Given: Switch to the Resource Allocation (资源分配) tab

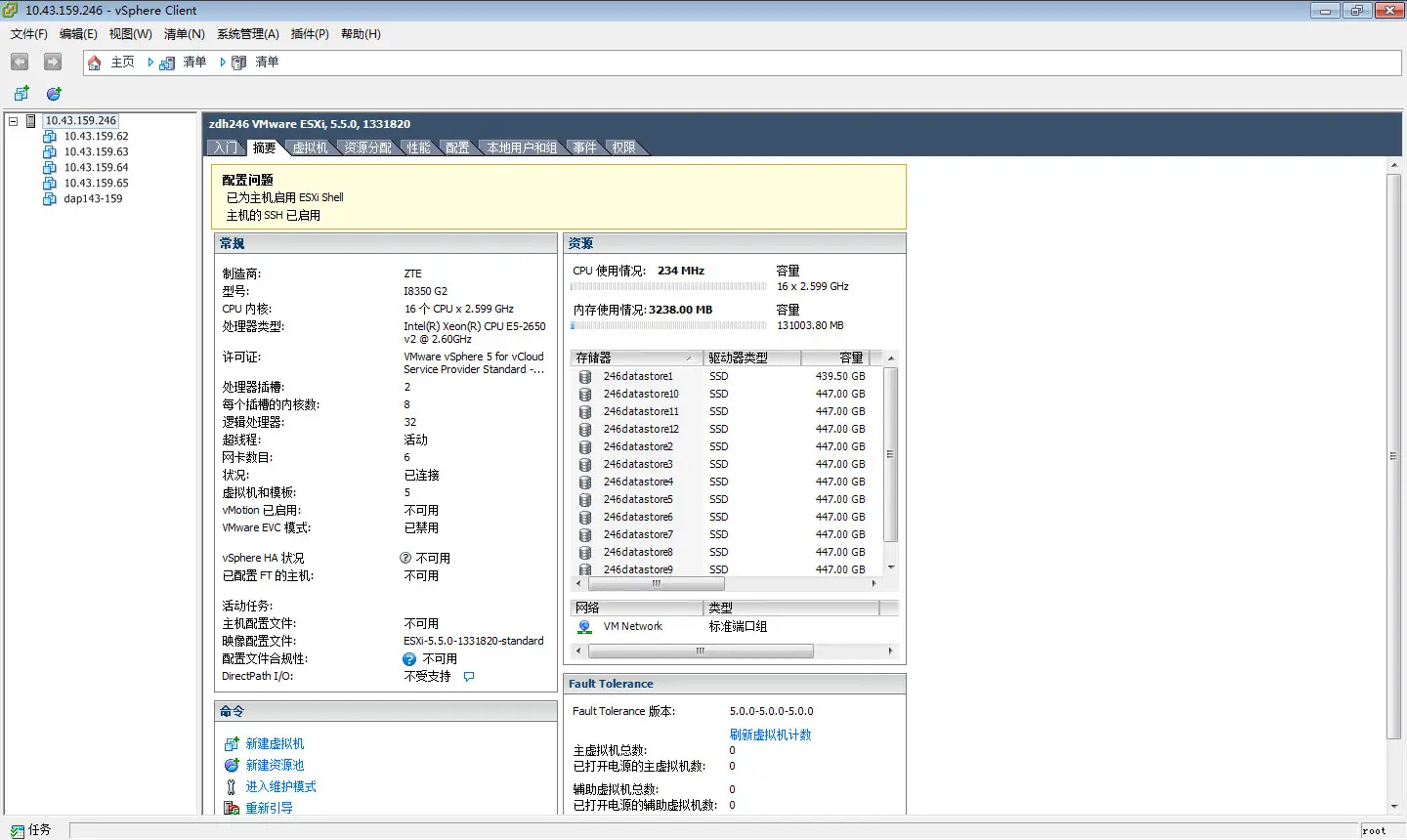Looking at the screenshot, I should (x=367, y=148).
